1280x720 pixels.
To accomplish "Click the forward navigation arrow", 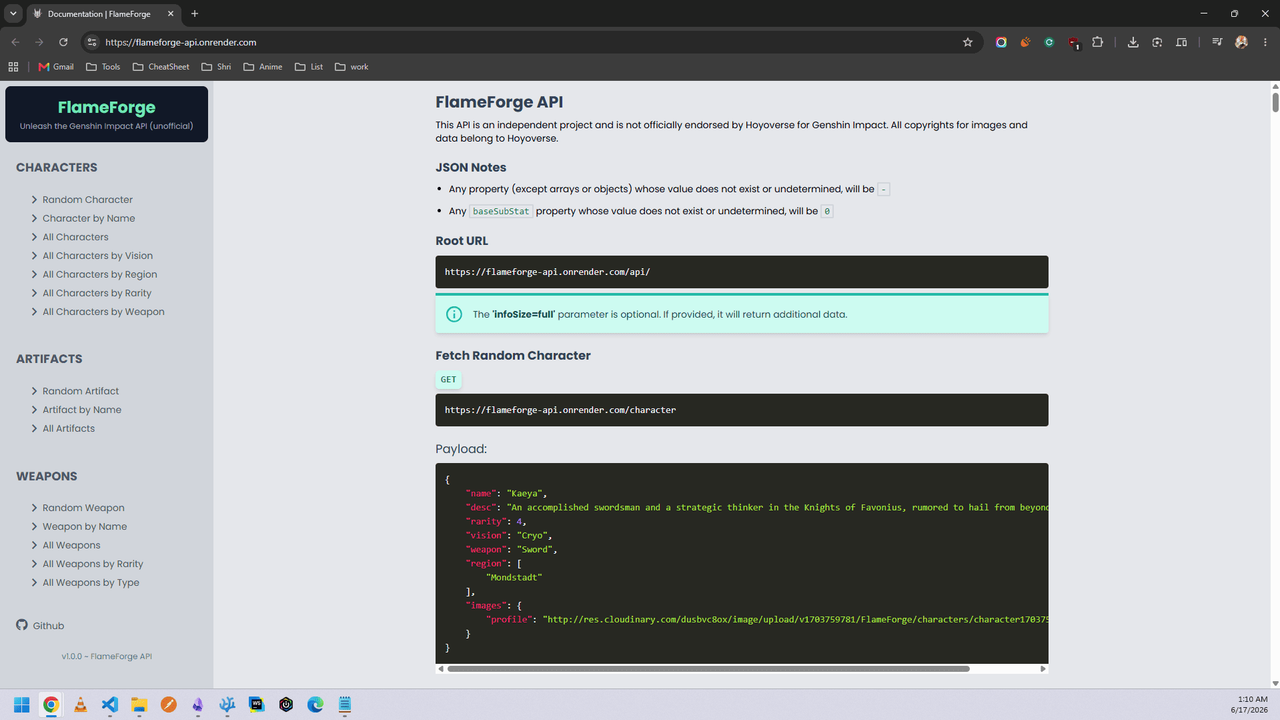I will [x=39, y=42].
